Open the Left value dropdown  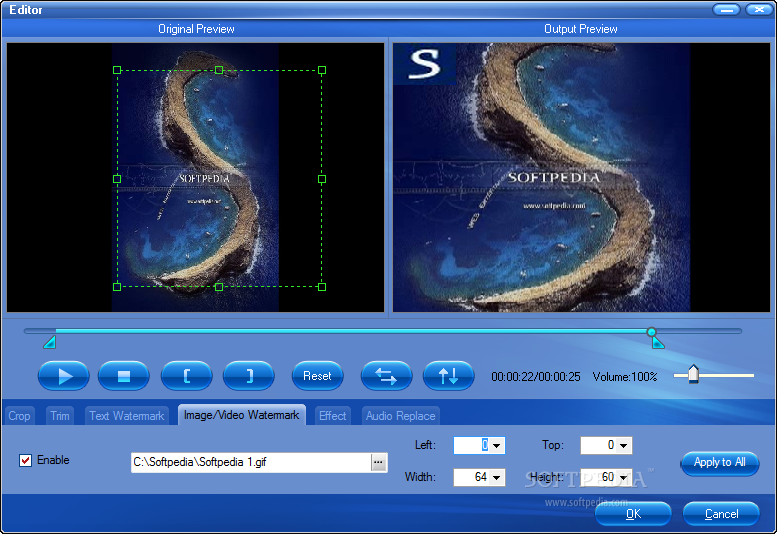click(497, 445)
